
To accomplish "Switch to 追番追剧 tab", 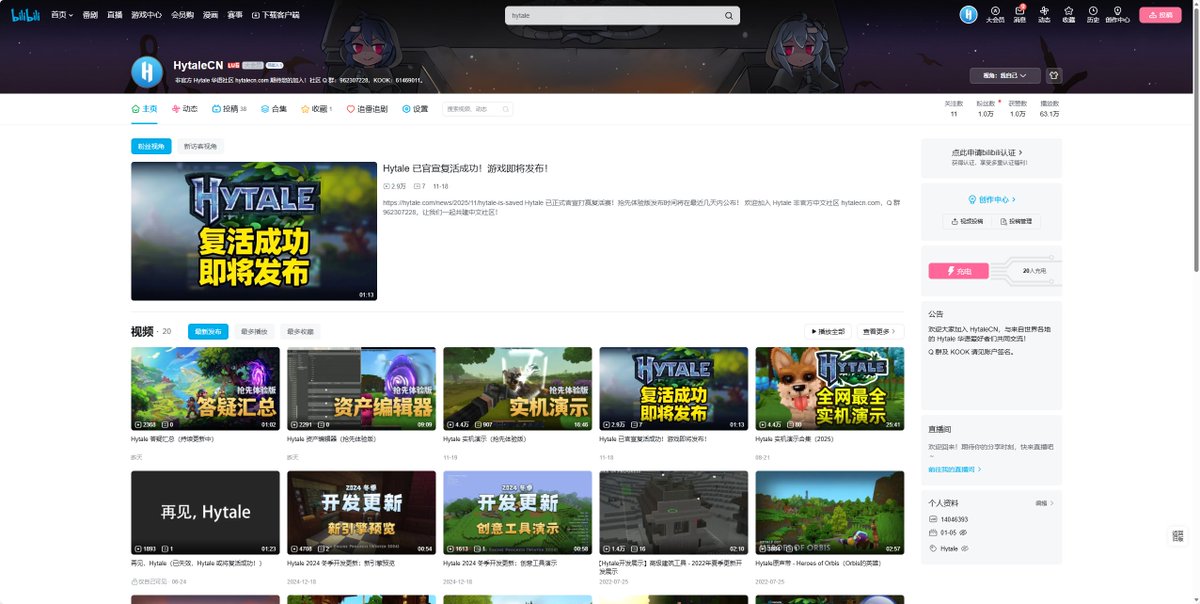I will tap(367, 109).
